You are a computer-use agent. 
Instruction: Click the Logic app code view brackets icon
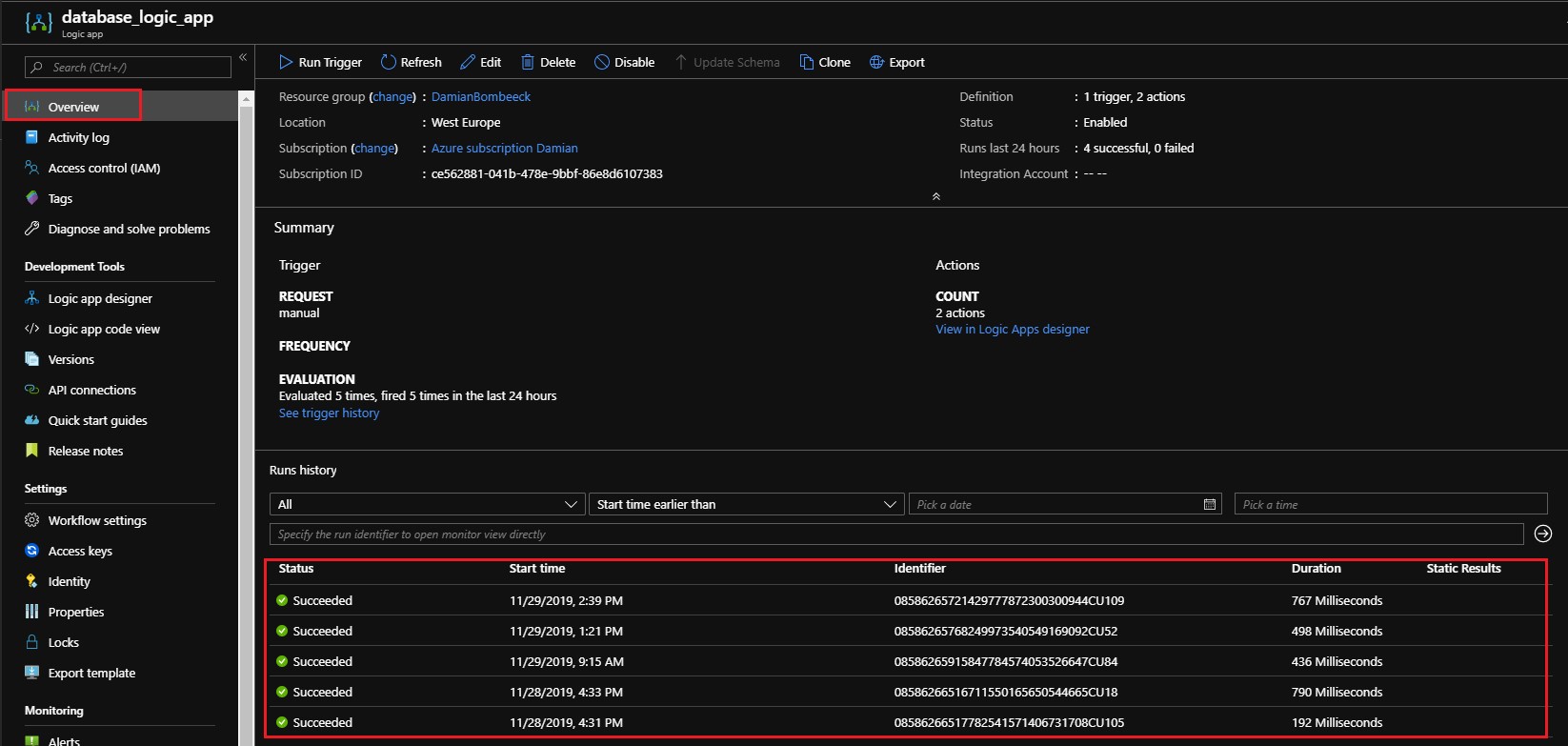[31, 329]
